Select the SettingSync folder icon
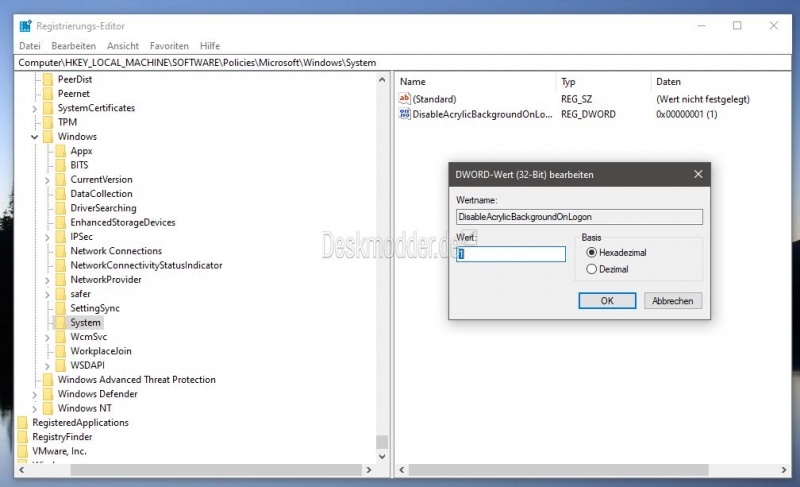Image resolution: width=800 pixels, height=487 pixels. point(61,307)
